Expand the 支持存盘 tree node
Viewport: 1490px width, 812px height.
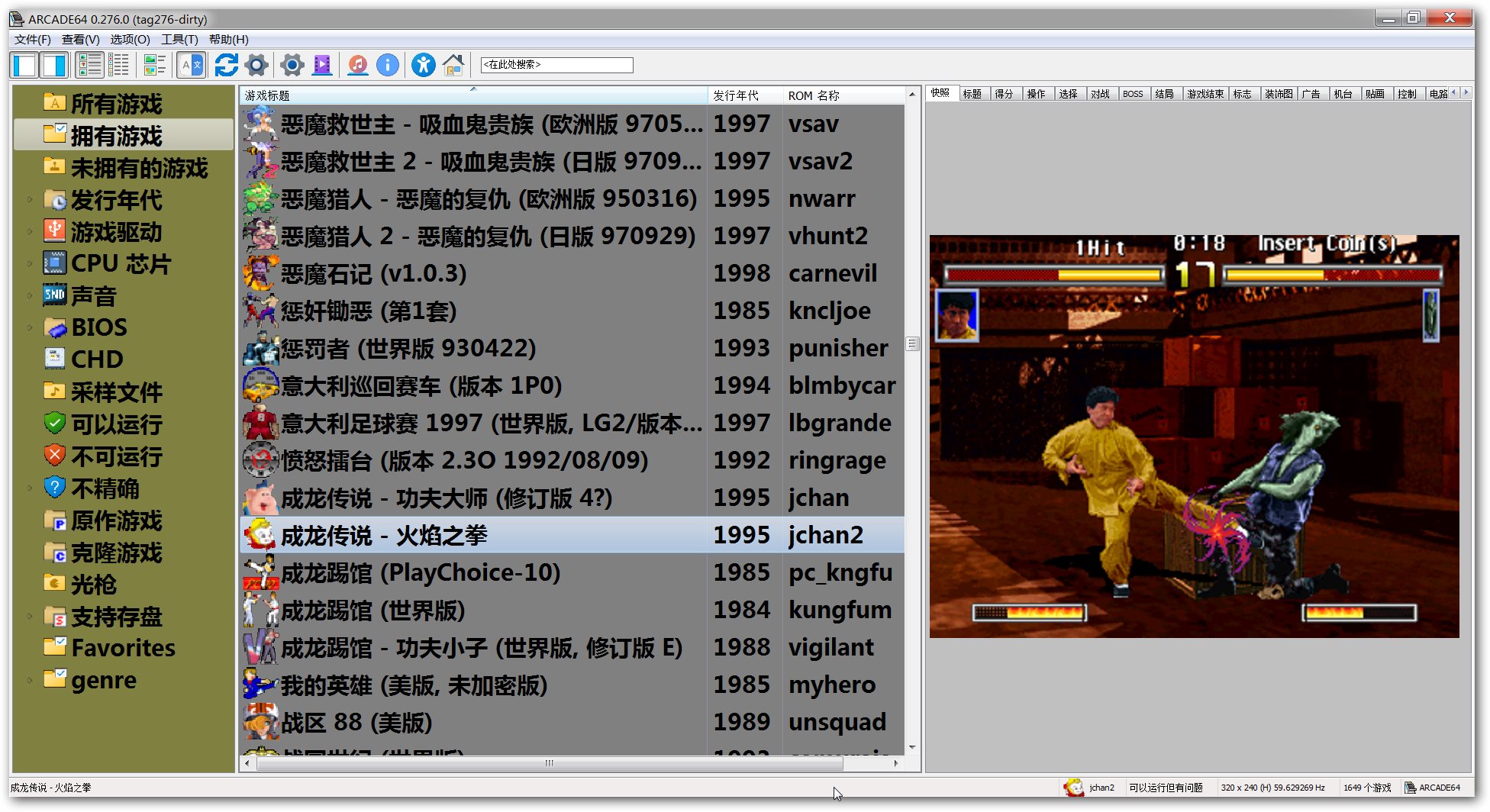30,617
